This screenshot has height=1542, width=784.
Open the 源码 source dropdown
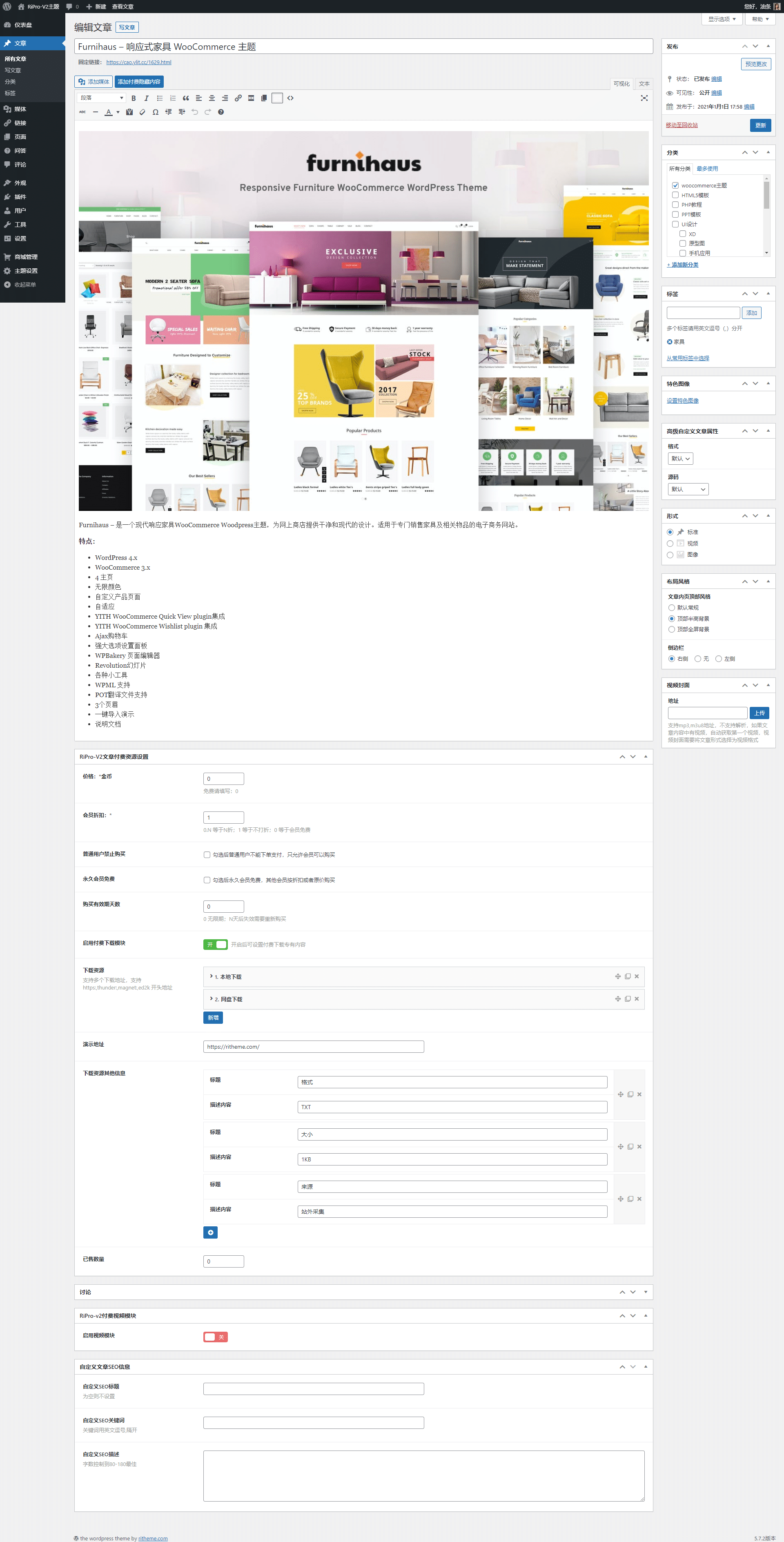(x=688, y=489)
